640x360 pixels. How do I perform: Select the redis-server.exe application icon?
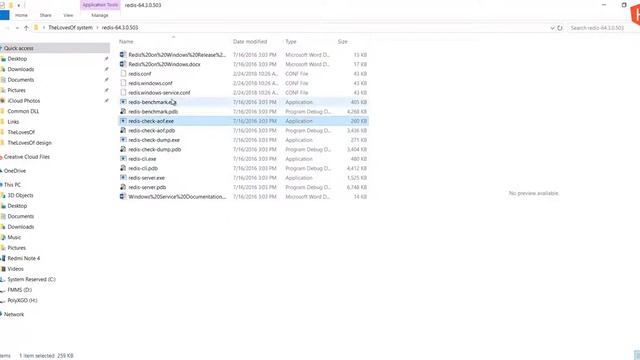tap(123, 178)
